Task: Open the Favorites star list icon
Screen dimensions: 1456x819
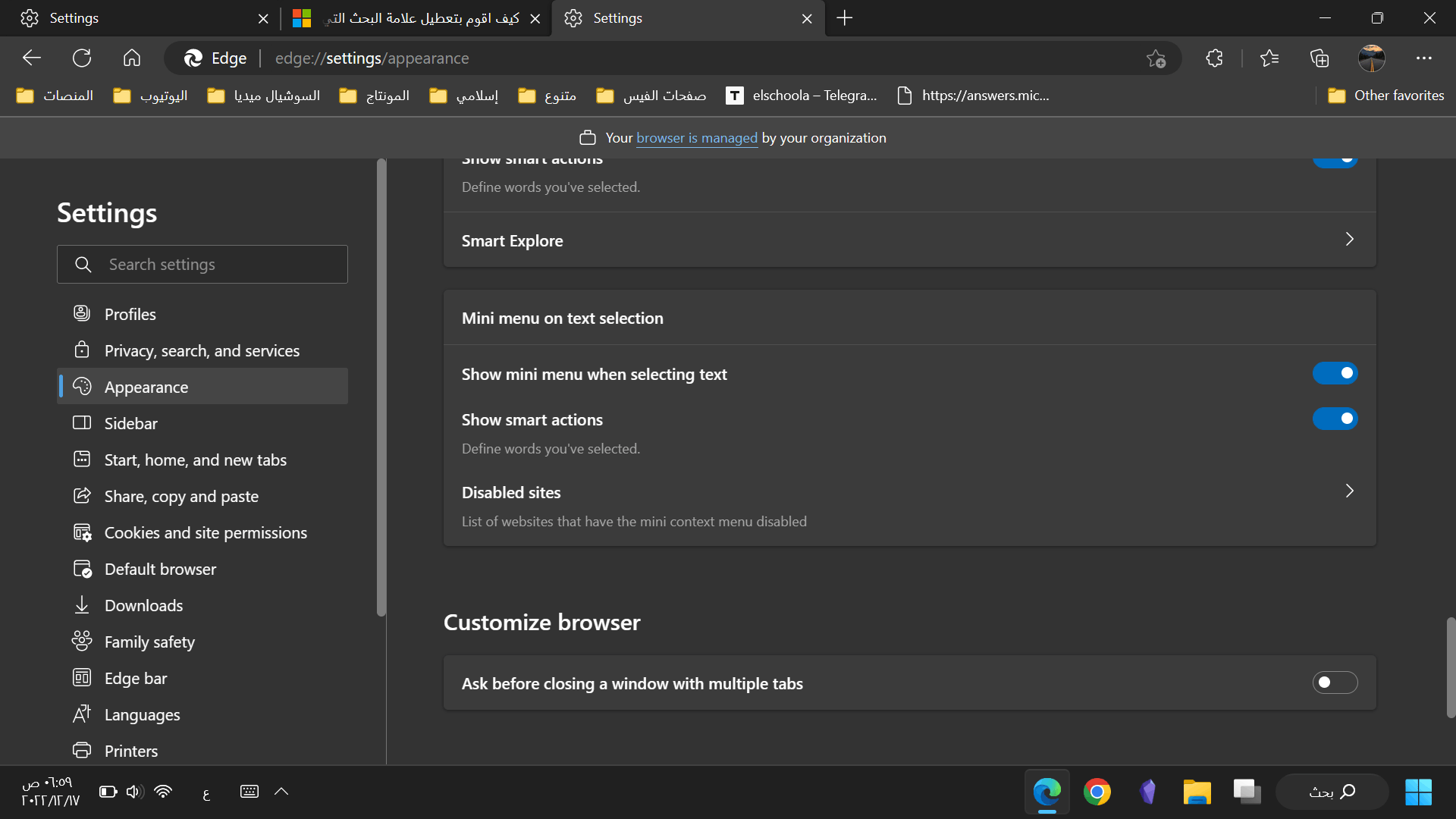Action: click(1269, 58)
